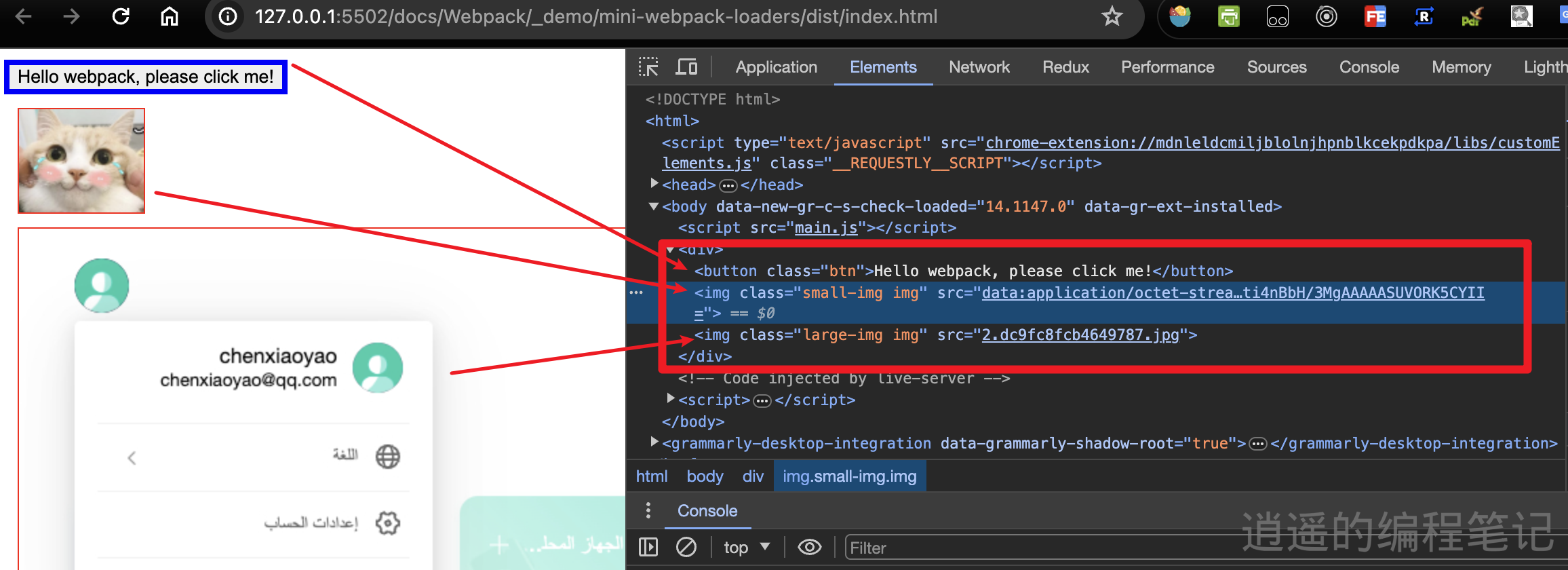Click the address bar URL
Image resolution: width=1568 pixels, height=570 pixels.
(596, 16)
